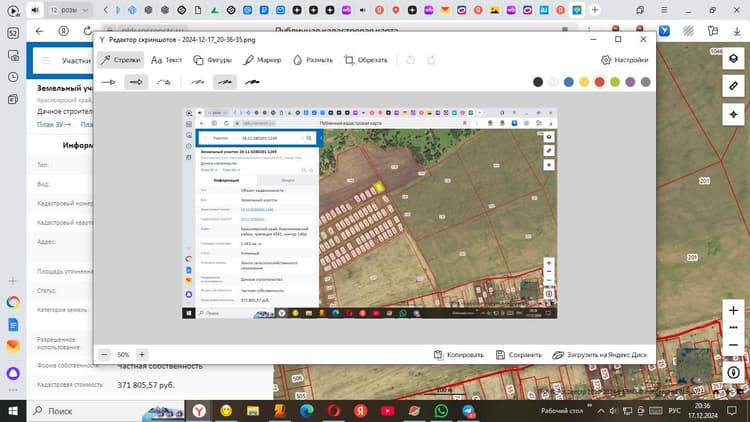Viewport: 750px width, 422px height.
Task: Select the Стрелки arrows tool
Action: tap(121, 60)
